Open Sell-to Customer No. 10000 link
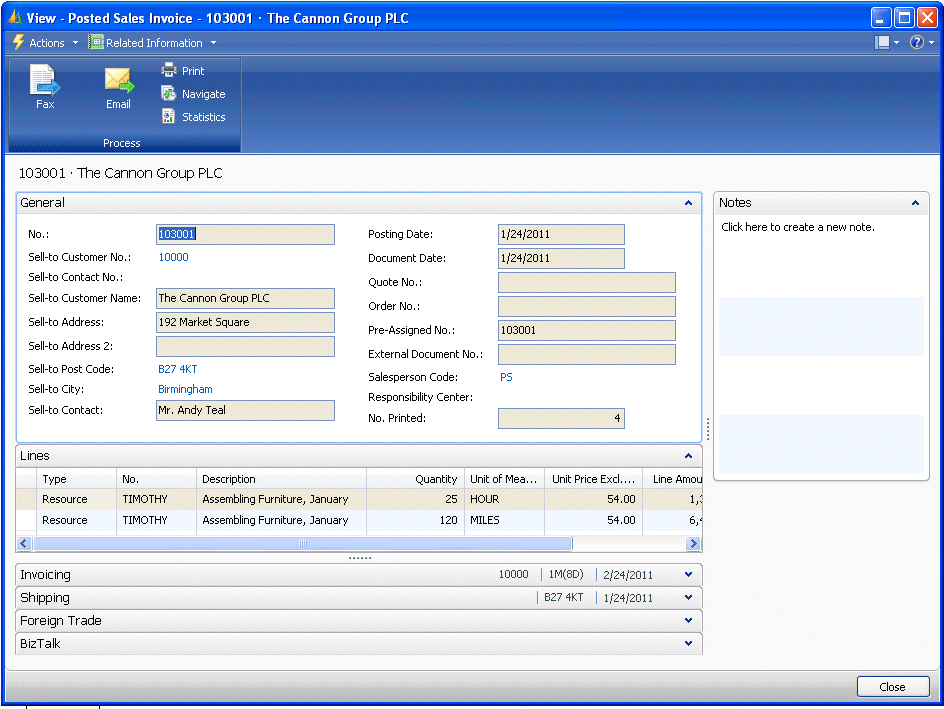Image resolution: width=944 pixels, height=709 pixels. click(173, 257)
